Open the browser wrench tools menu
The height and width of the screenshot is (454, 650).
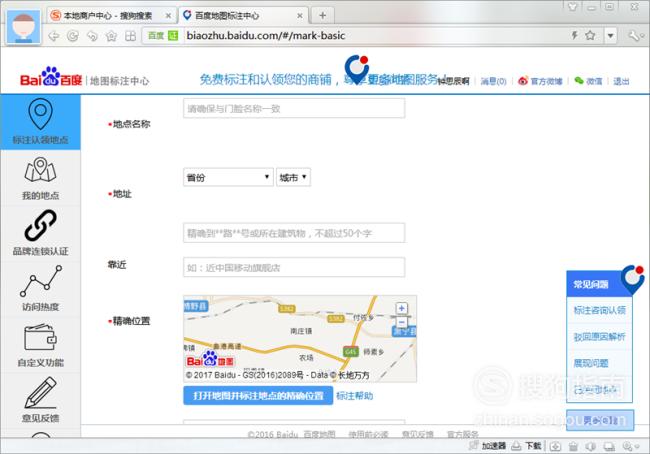pos(635,36)
